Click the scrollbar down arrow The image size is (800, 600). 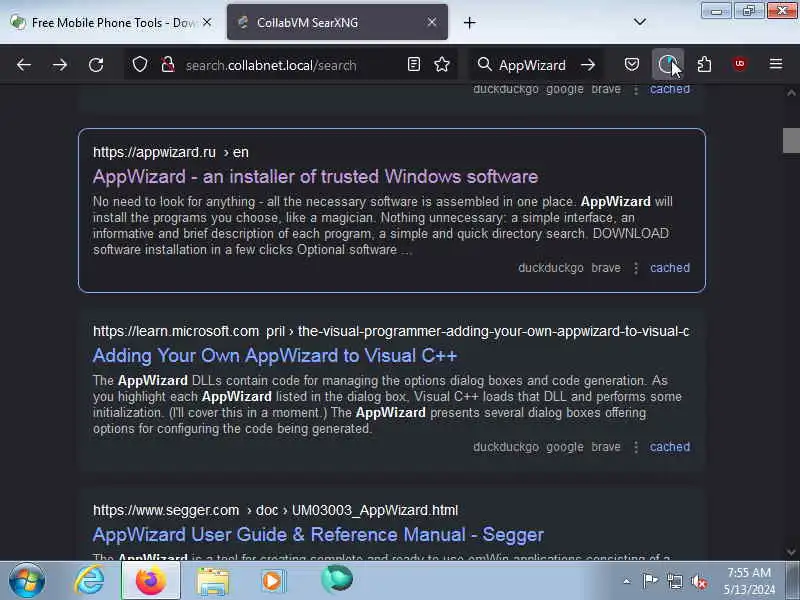tap(791, 552)
